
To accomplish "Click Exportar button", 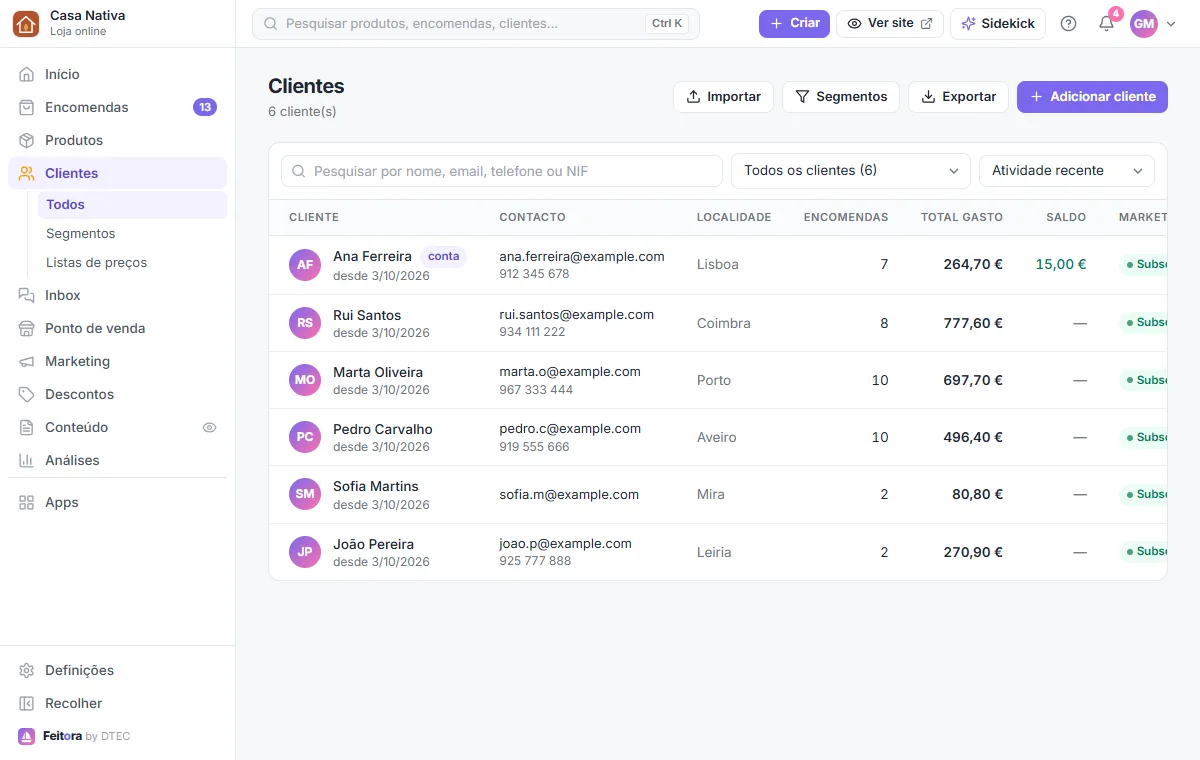I will [958, 97].
